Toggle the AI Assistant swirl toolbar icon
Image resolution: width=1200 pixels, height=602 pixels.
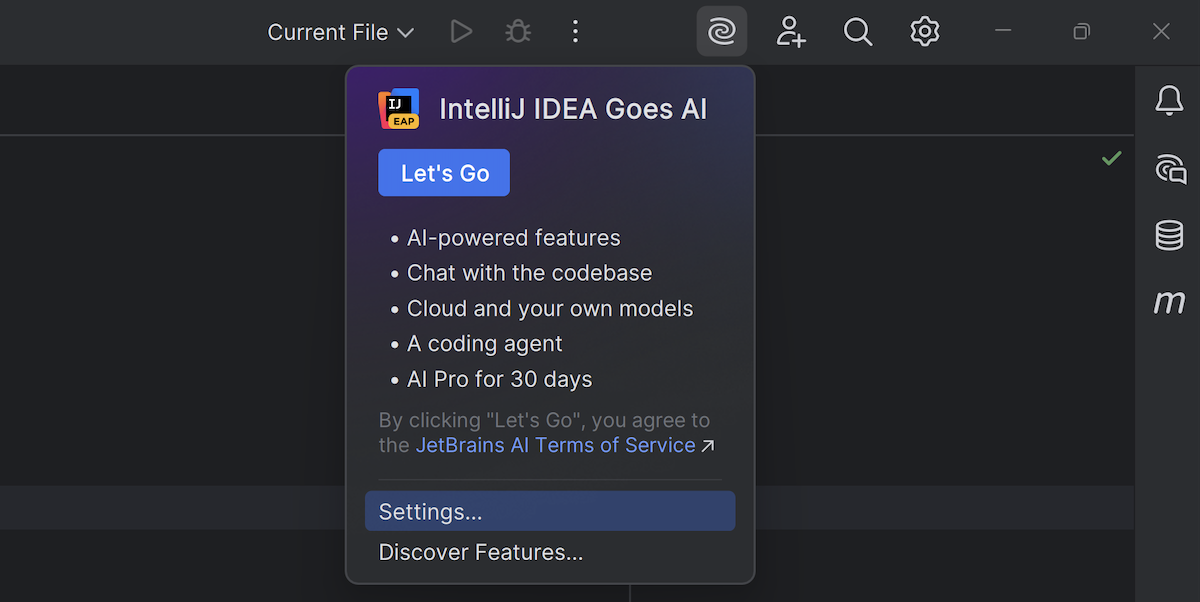pos(721,32)
